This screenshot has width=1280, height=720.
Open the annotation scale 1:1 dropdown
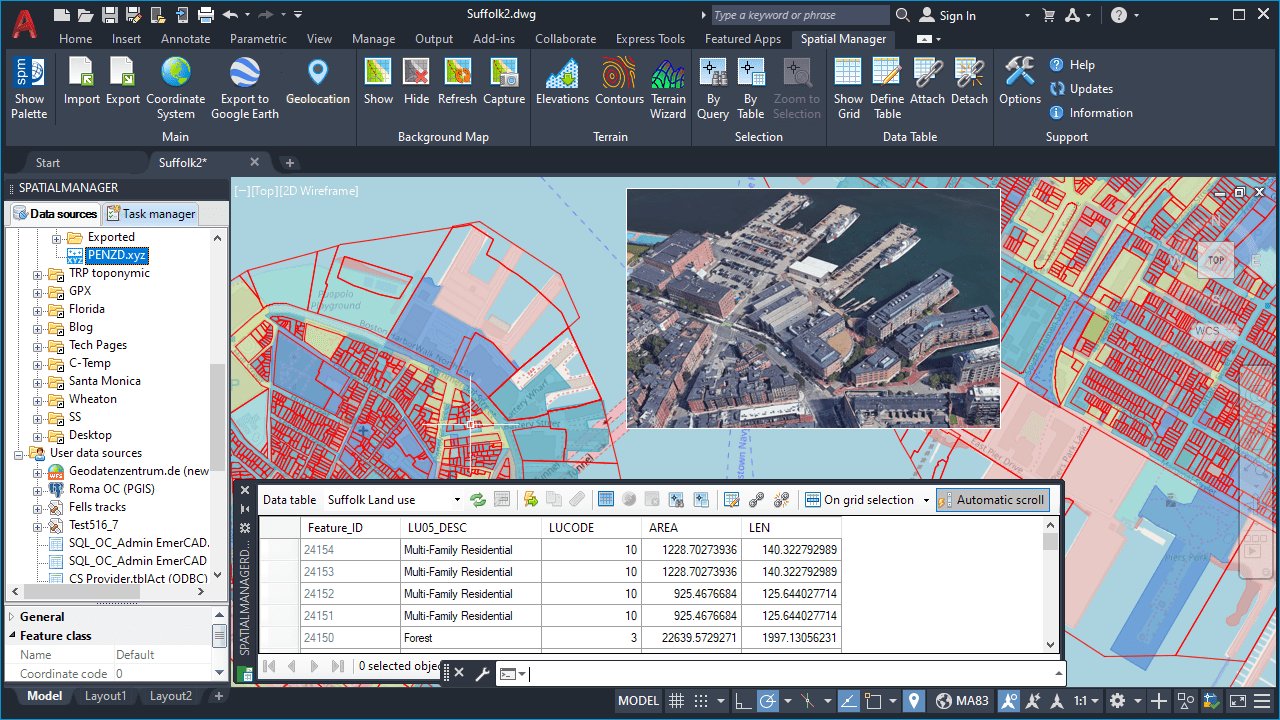1087,700
